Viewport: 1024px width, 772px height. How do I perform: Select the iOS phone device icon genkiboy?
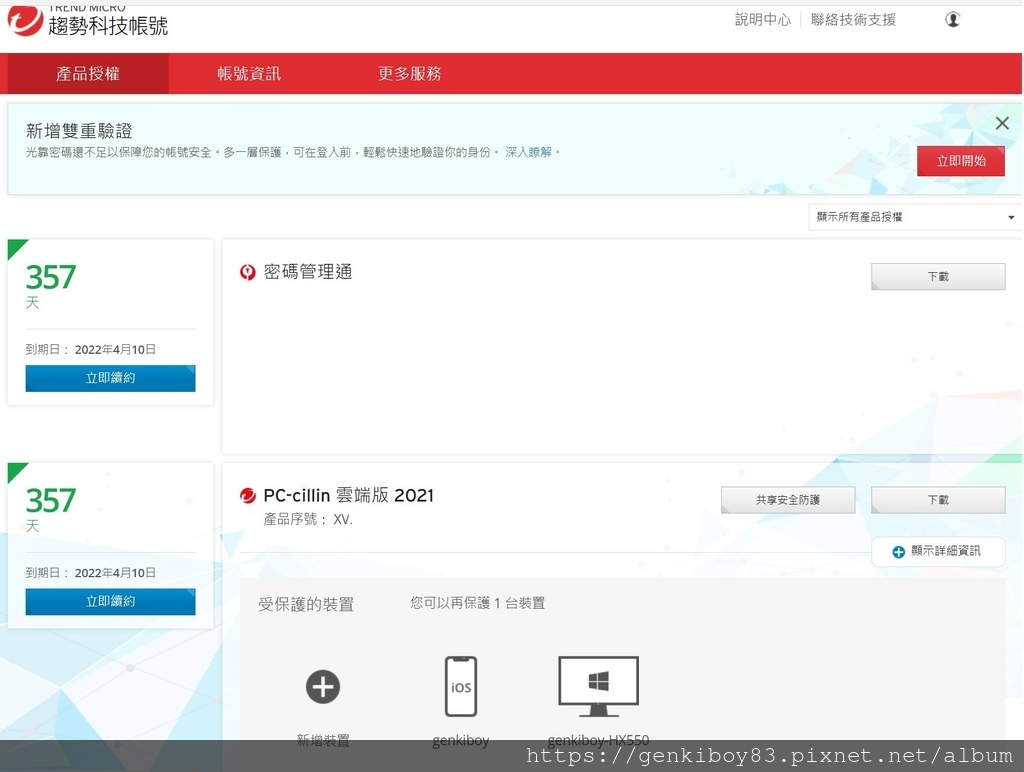click(x=461, y=686)
